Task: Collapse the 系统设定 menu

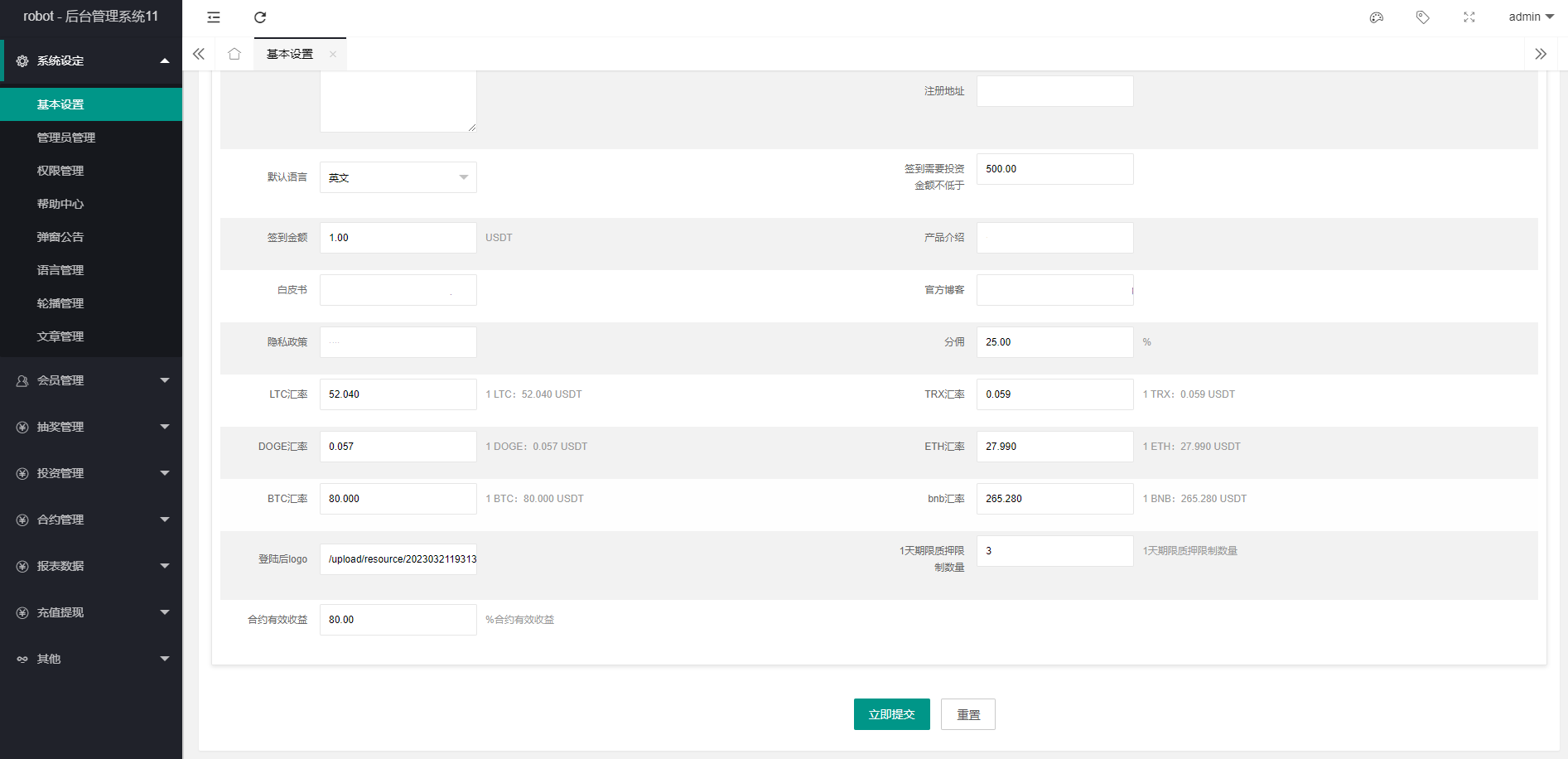Action: [91, 60]
